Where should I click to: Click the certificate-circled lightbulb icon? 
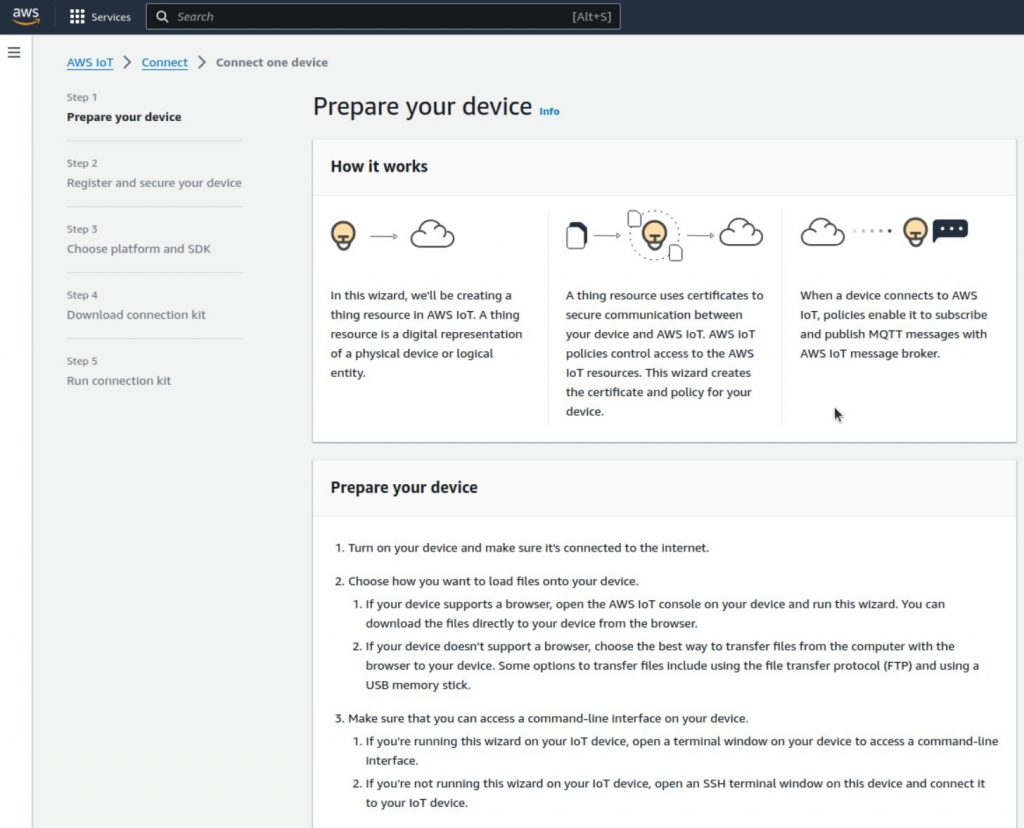pyautogui.click(x=654, y=235)
